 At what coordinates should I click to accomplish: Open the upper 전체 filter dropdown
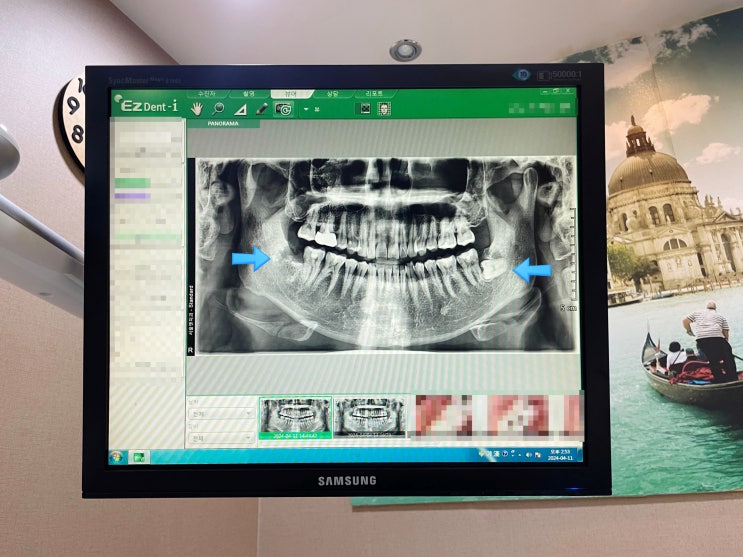[x=221, y=414]
